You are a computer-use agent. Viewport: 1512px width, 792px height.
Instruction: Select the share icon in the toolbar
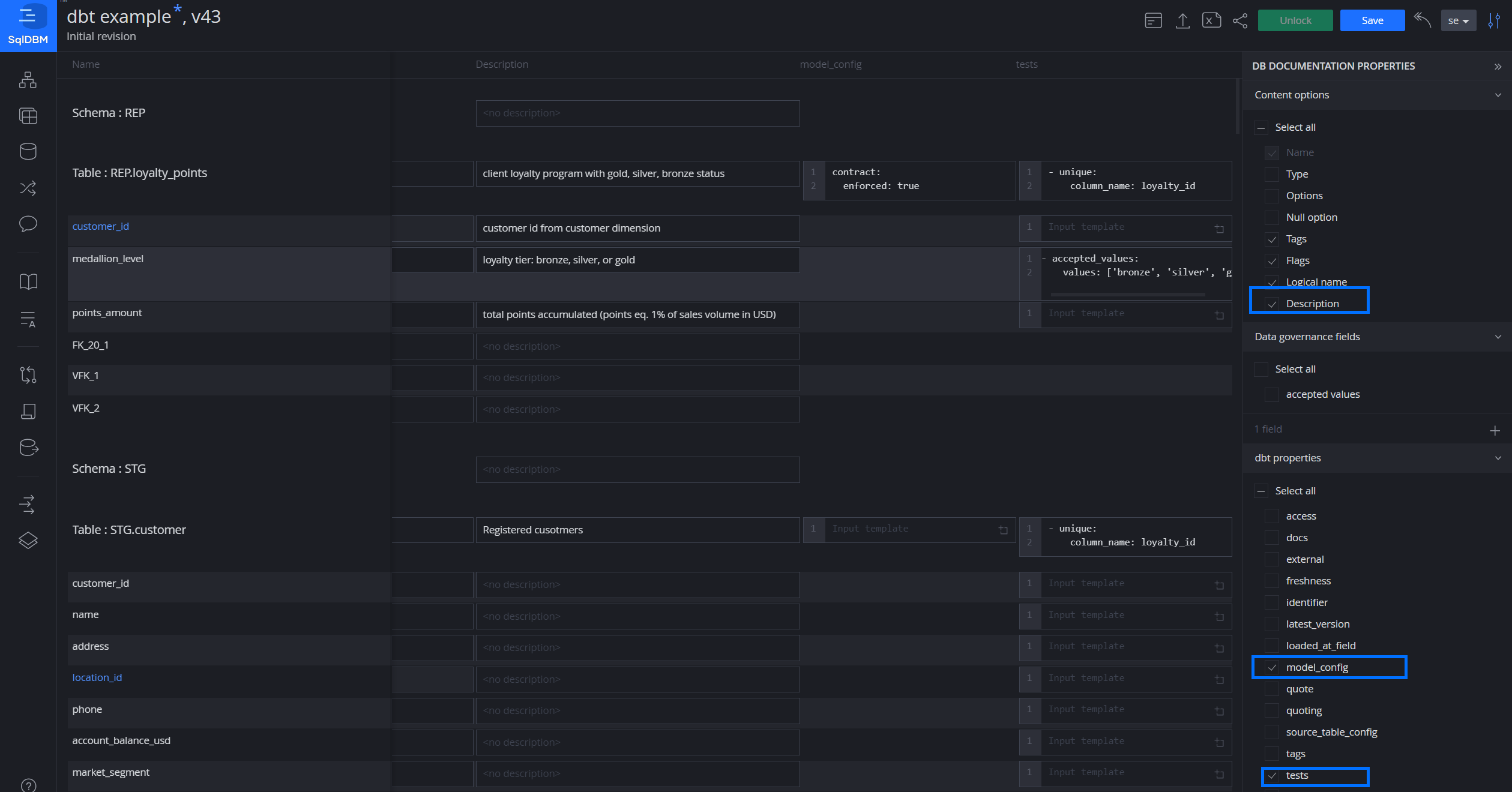click(1240, 20)
